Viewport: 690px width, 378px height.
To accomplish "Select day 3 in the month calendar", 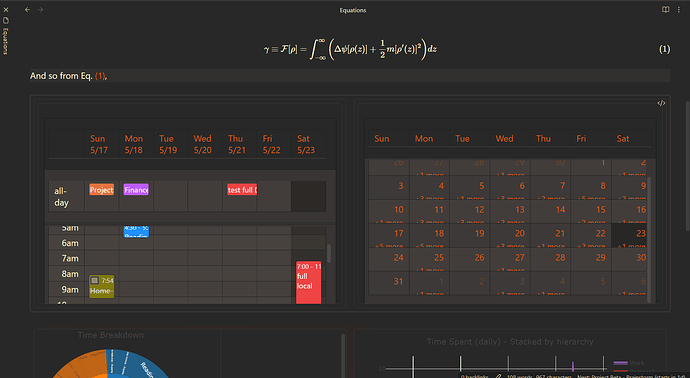I will 389,187.
